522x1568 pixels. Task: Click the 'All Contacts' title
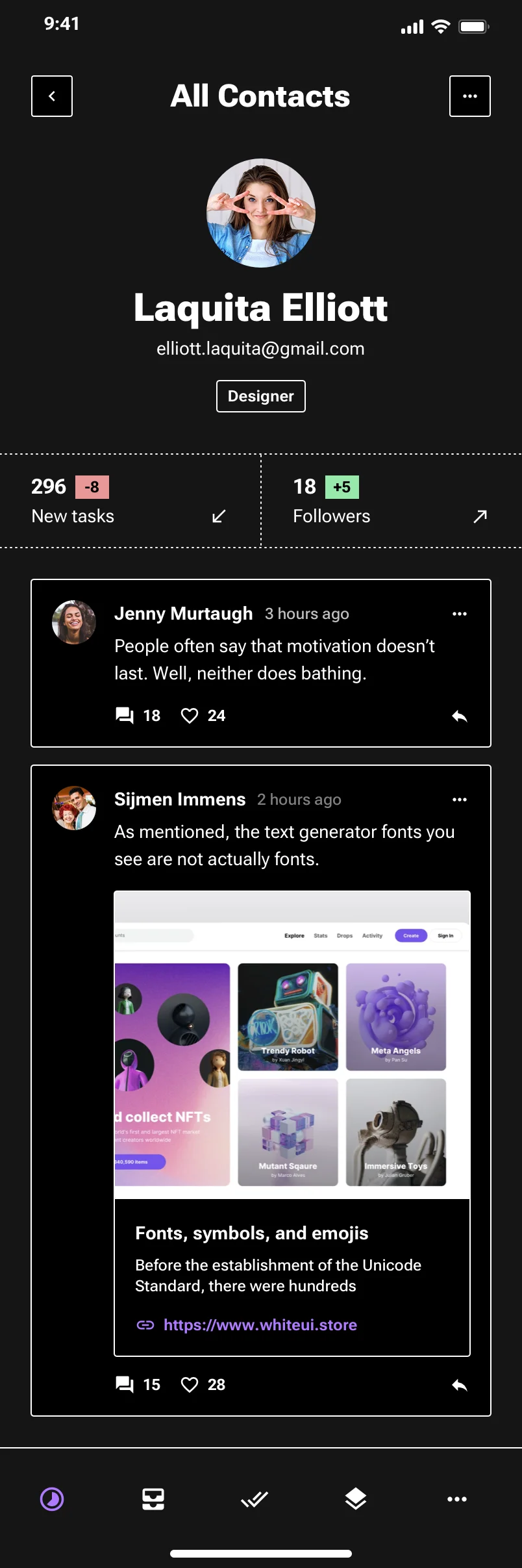pos(260,96)
